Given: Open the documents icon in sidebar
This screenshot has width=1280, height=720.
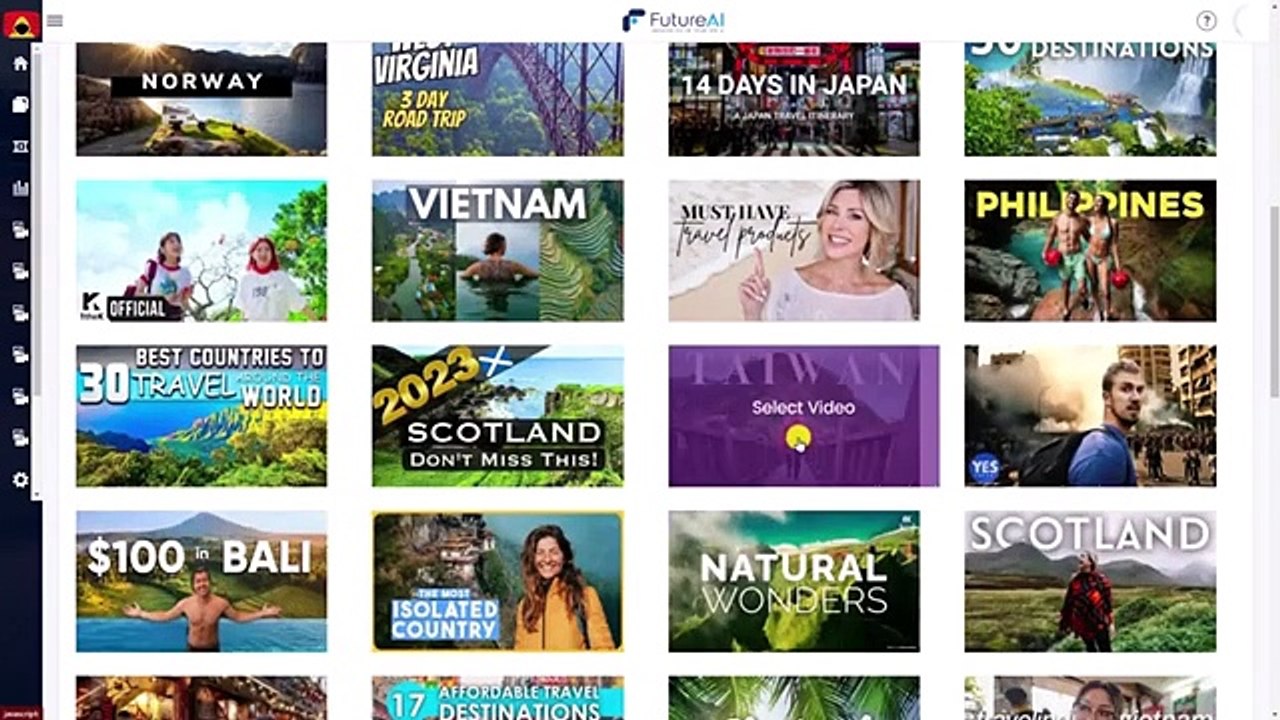Looking at the screenshot, I should (x=20, y=105).
